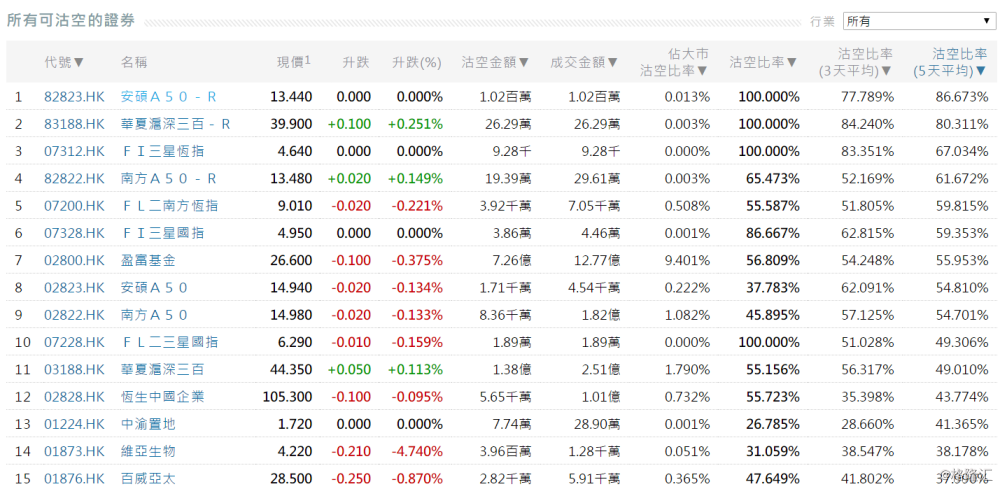Open stock code 82823.HK link
The height and width of the screenshot is (489, 1000).
click(74, 97)
